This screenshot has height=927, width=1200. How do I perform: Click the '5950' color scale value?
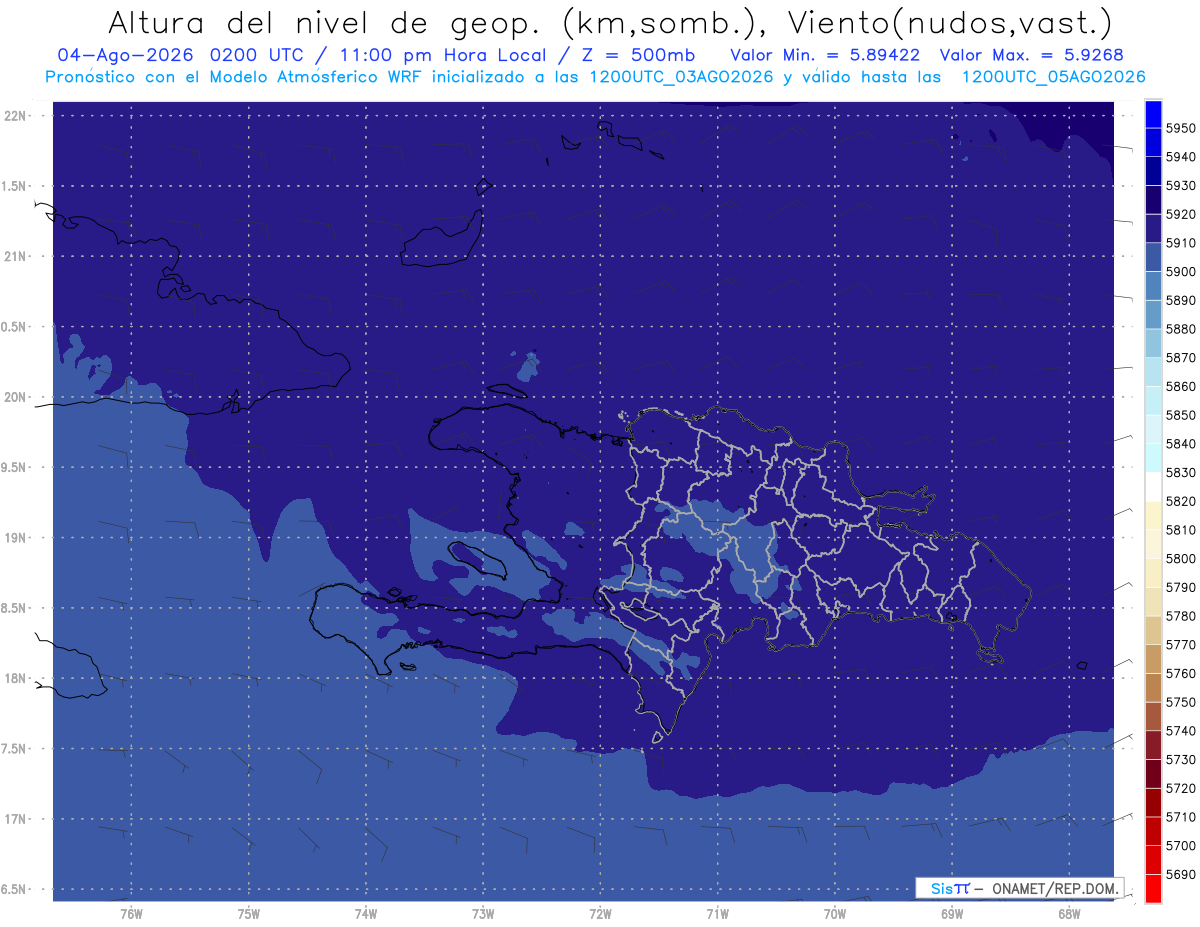pos(1181,128)
